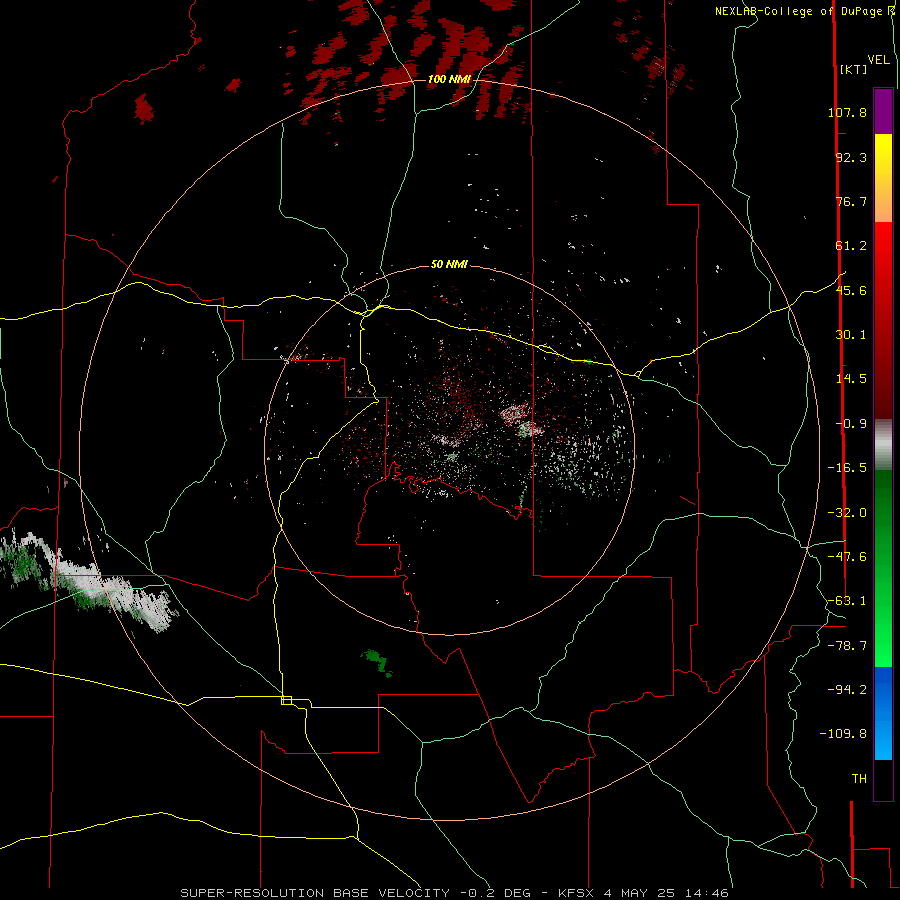900x900 pixels.
Task: Click the [KT] units label
Action: click(x=854, y=69)
